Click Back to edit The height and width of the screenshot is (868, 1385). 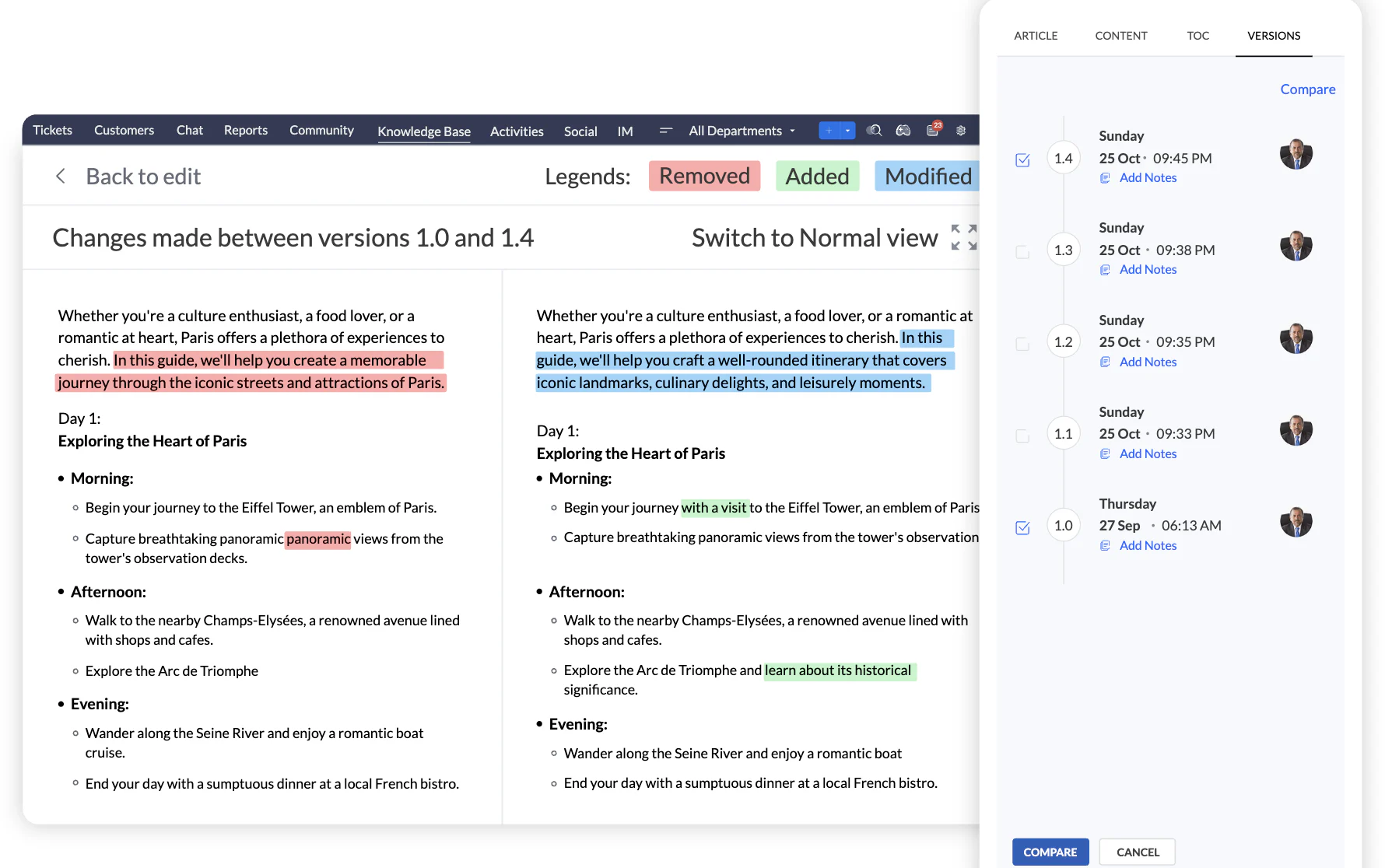pyautogui.click(x=143, y=177)
